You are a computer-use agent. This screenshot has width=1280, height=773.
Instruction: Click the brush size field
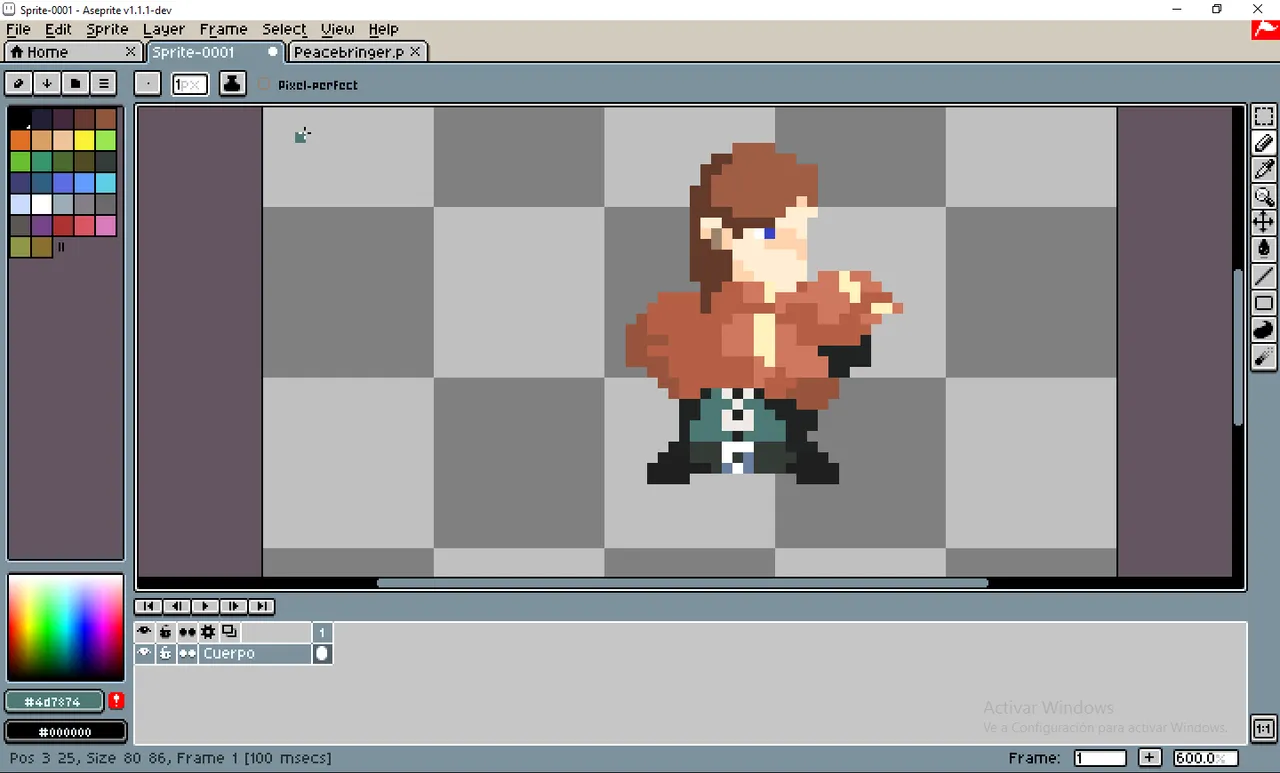(x=189, y=84)
